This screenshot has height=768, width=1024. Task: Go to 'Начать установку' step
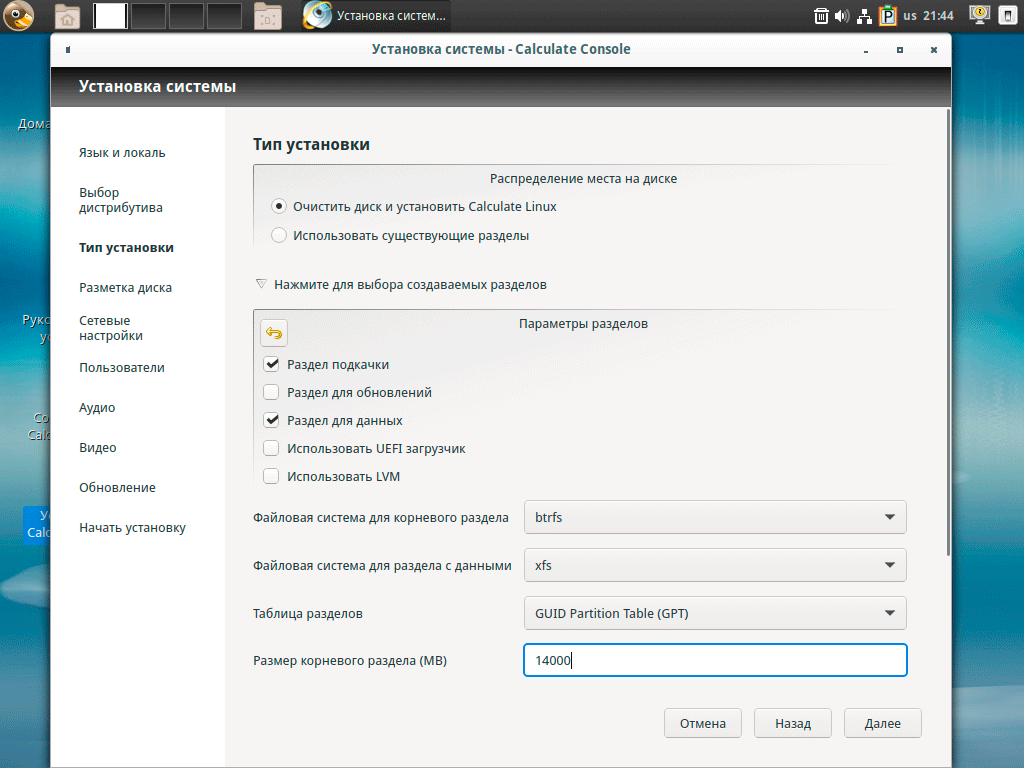click(133, 528)
